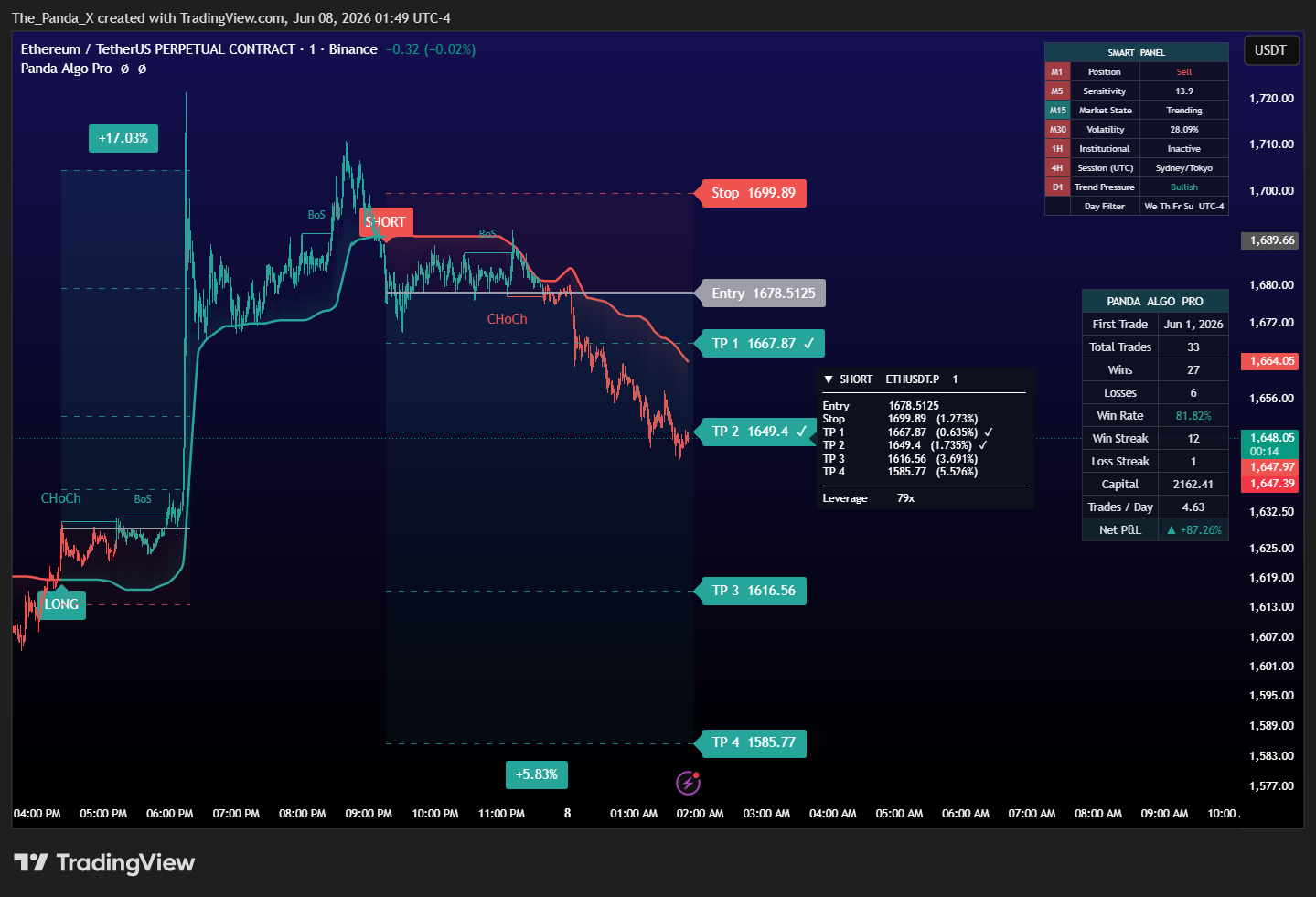The width and height of the screenshot is (1316, 897).
Task: Click the 1,689.66 price axis tag
Action: tap(1268, 240)
